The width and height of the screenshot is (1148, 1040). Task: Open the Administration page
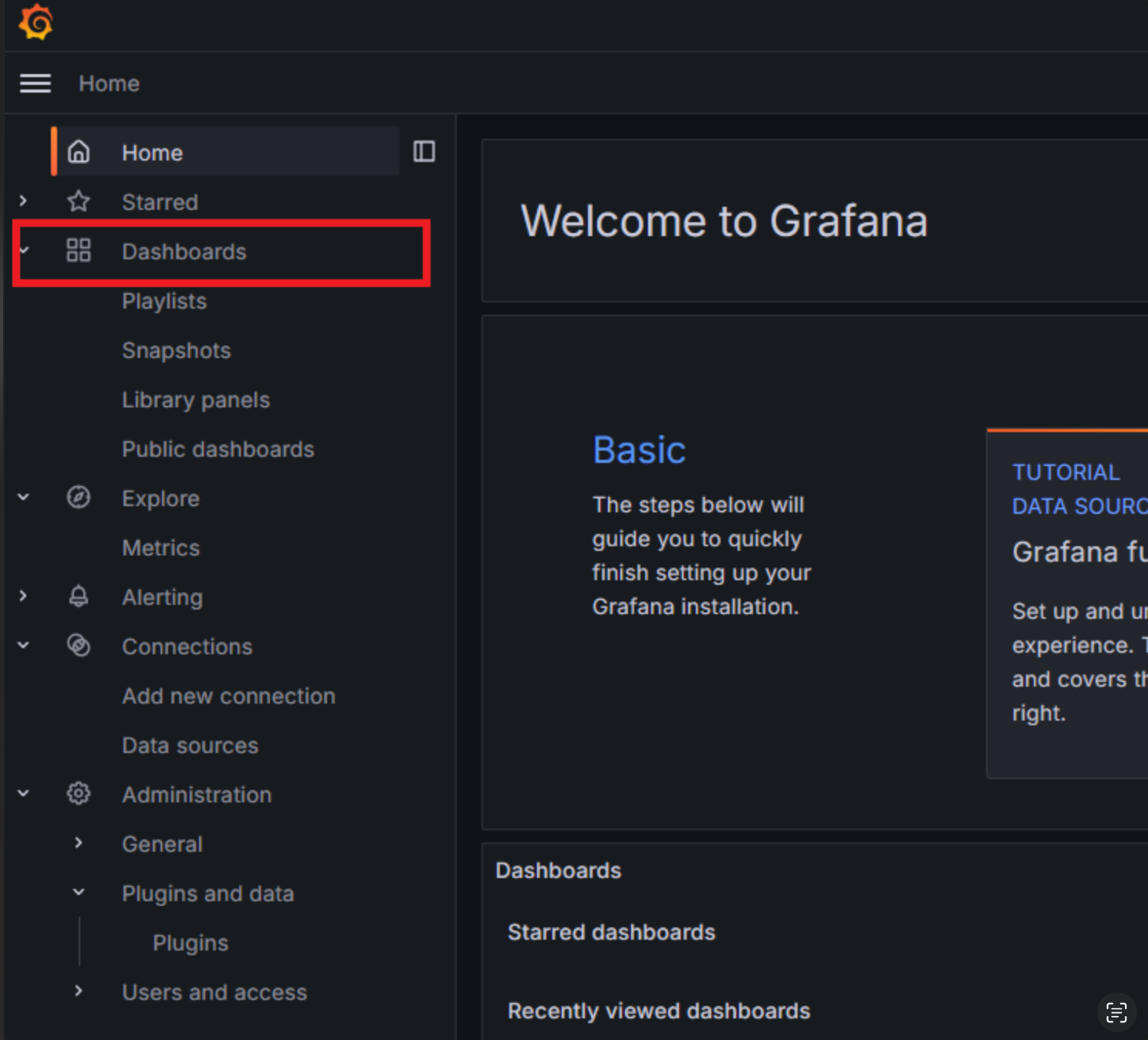197,795
